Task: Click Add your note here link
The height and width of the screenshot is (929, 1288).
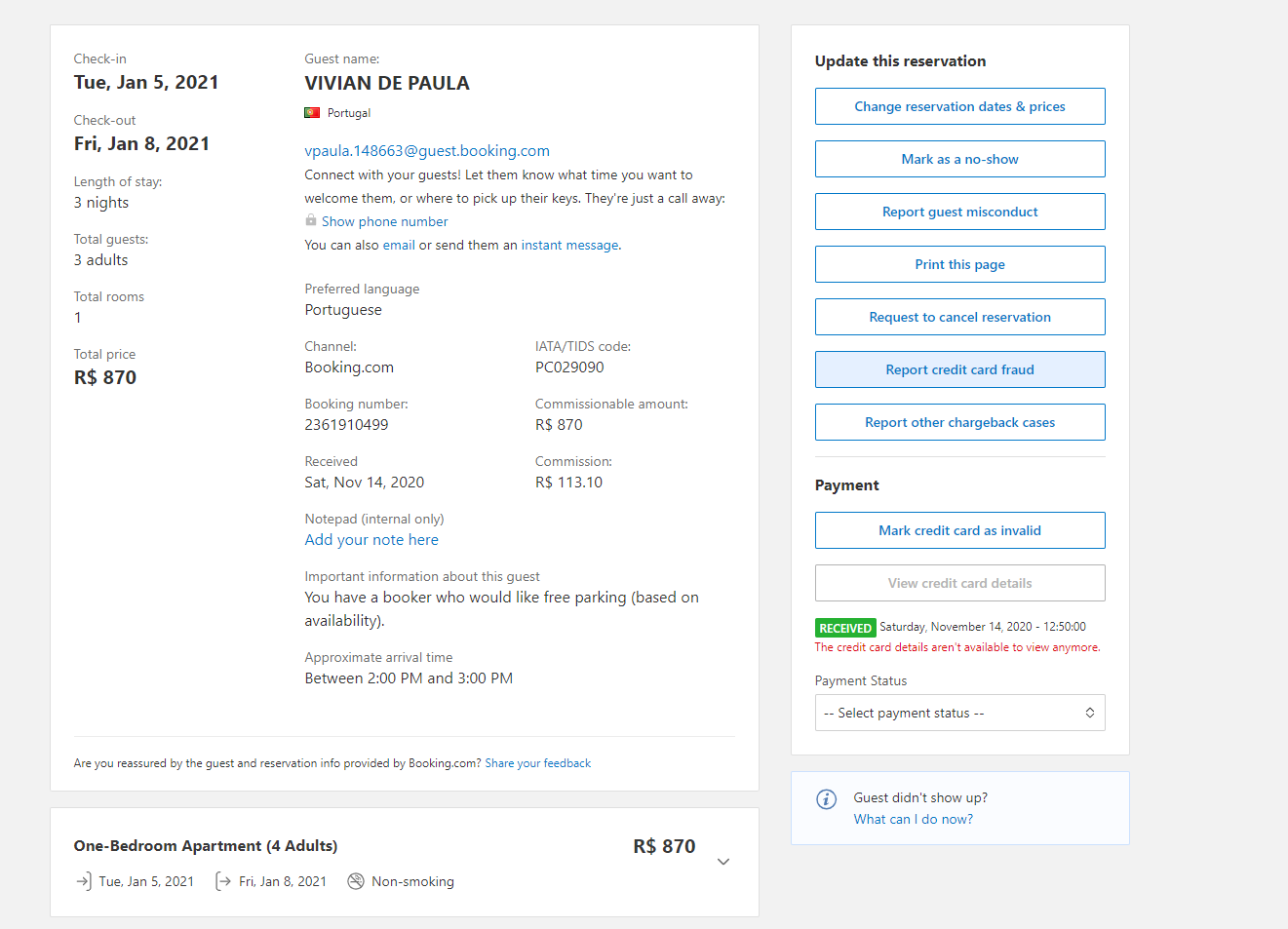Action: [371, 540]
